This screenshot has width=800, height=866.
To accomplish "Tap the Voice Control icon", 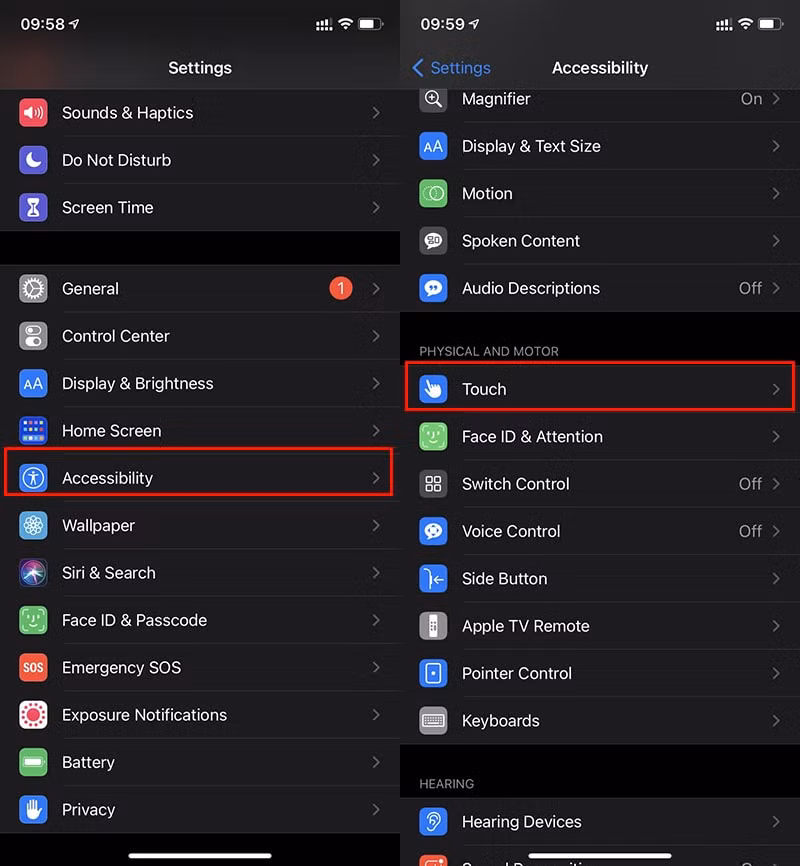I will pyautogui.click(x=433, y=531).
